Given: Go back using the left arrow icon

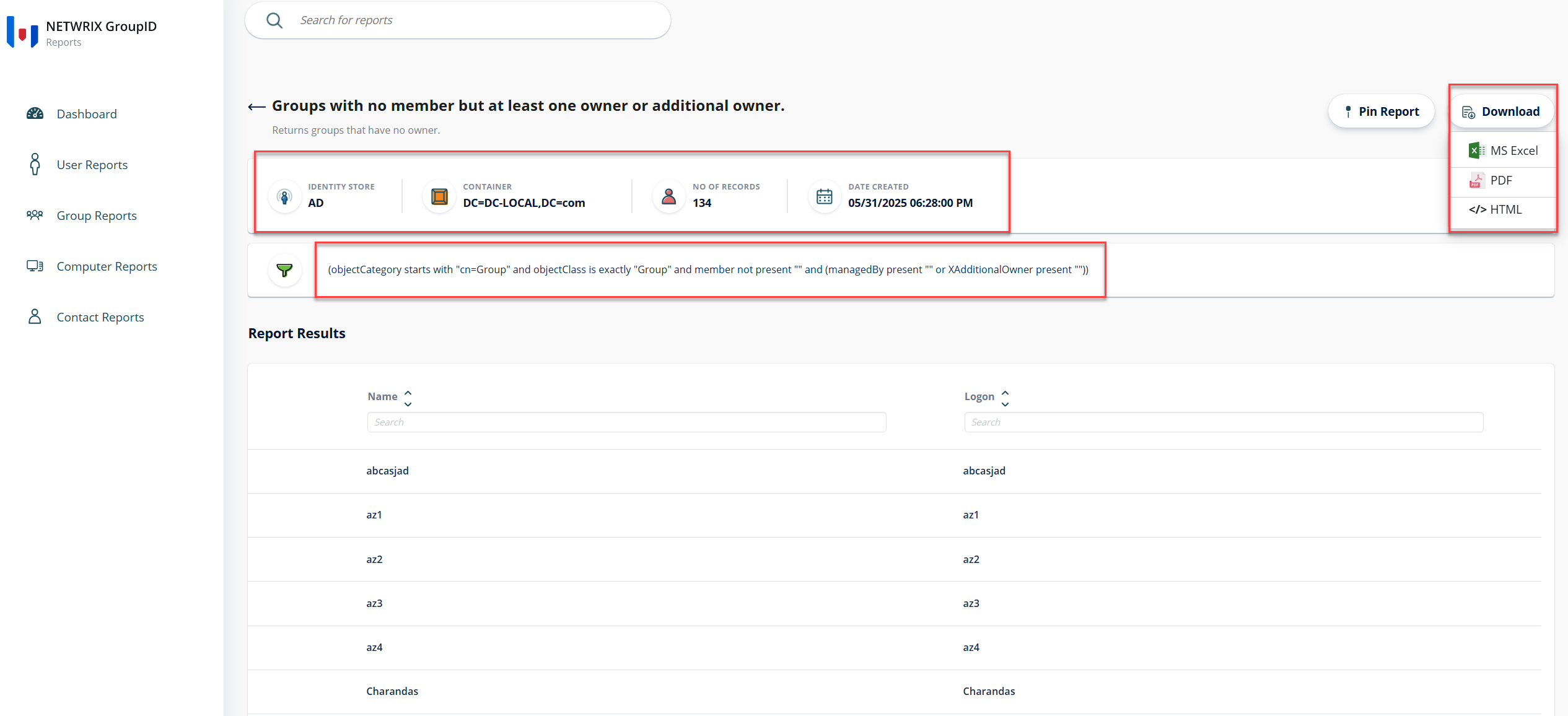Looking at the screenshot, I should point(256,107).
